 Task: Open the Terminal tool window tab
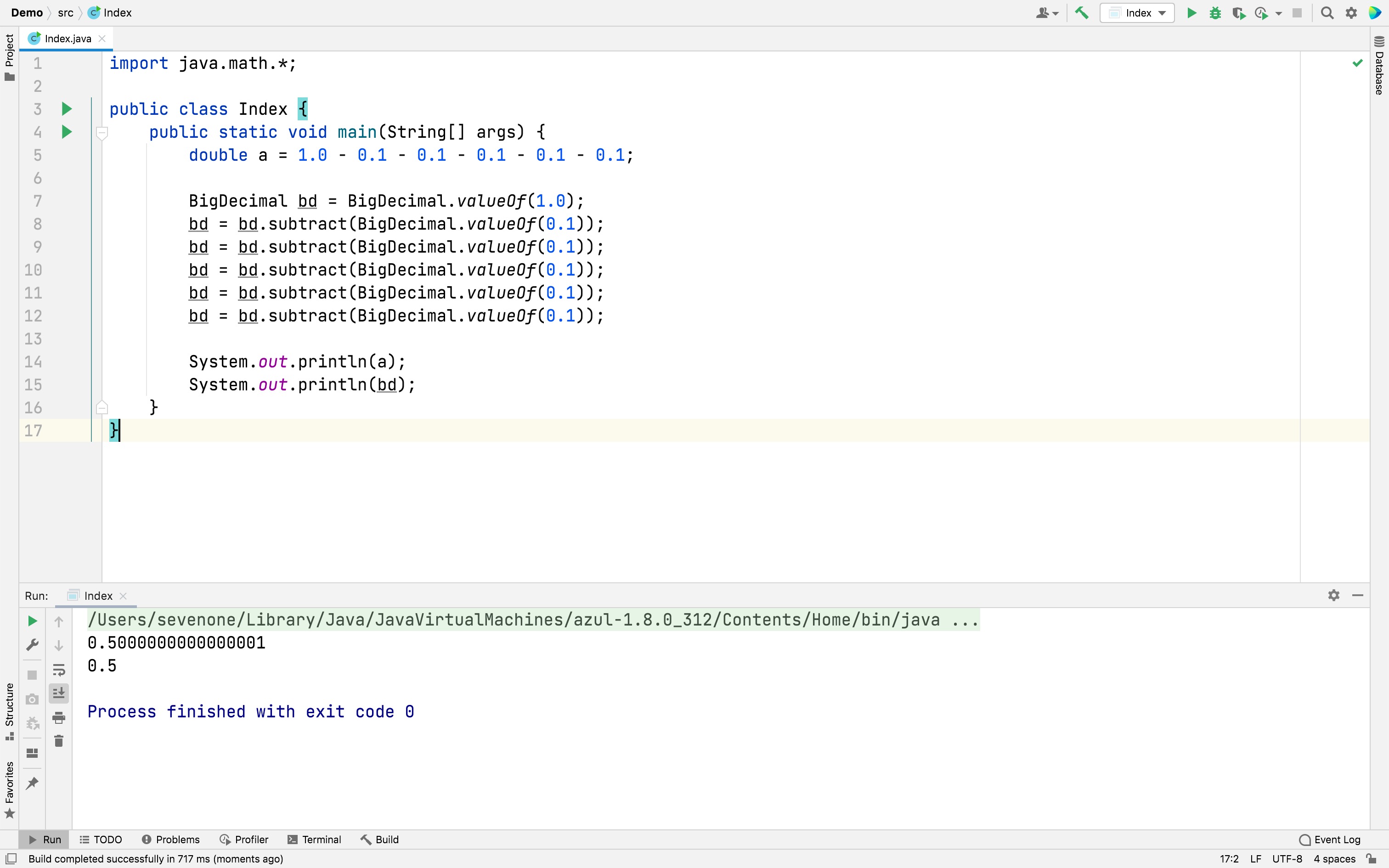coord(315,840)
